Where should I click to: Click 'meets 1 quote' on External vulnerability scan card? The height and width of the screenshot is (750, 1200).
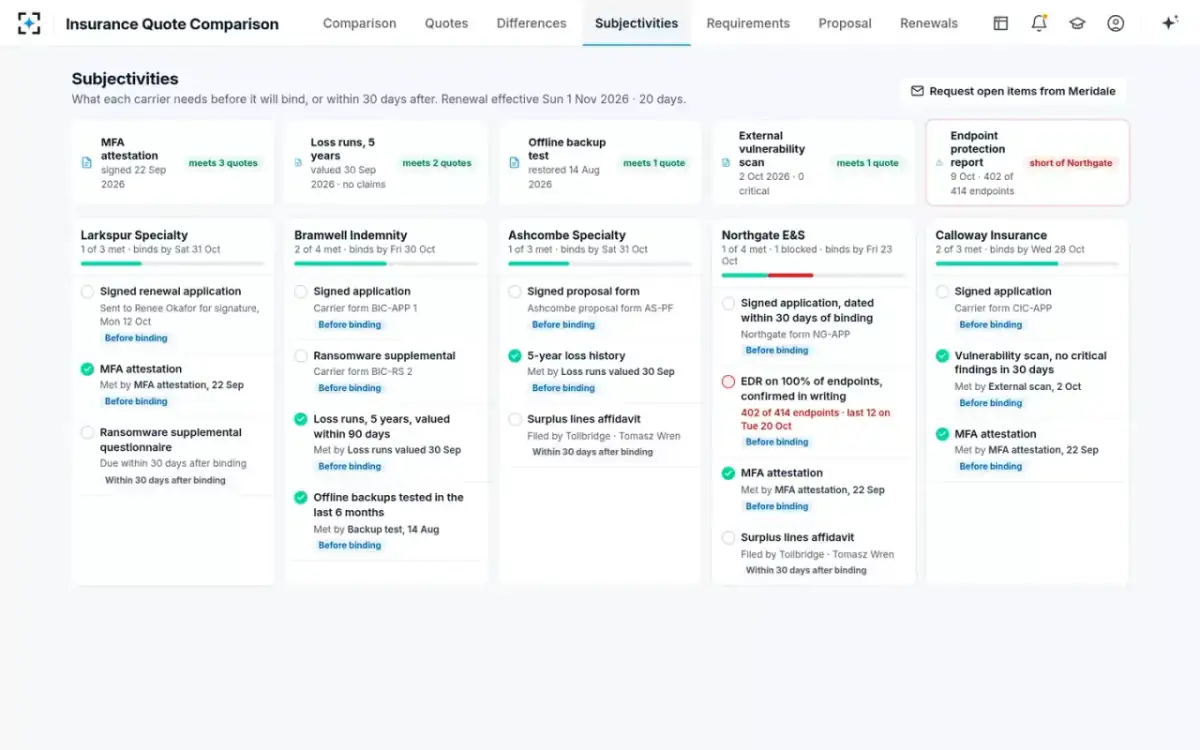pyautogui.click(x=868, y=163)
